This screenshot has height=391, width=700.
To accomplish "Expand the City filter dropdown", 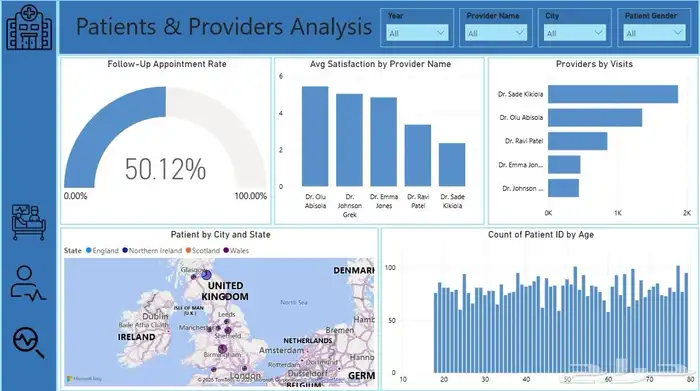I will point(575,33).
